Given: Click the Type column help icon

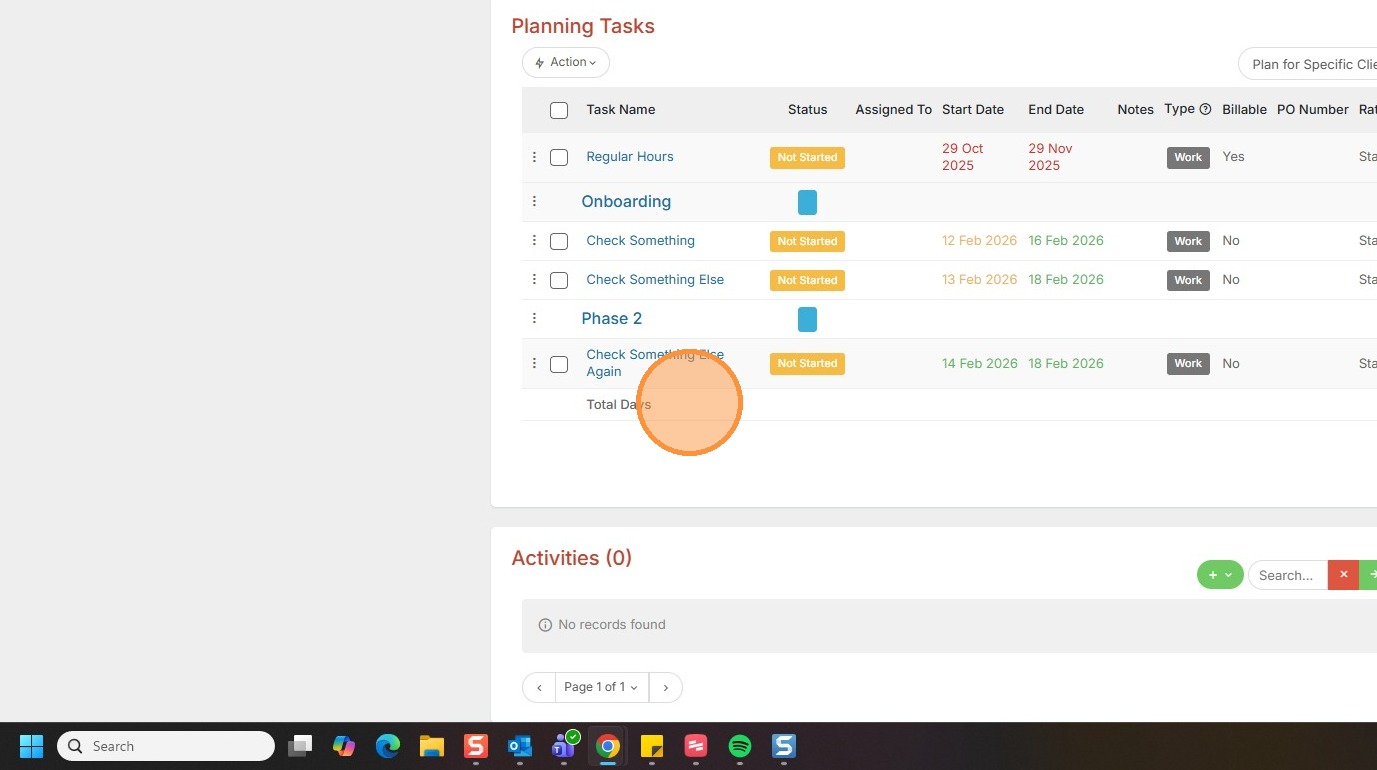Looking at the screenshot, I should 1205,109.
